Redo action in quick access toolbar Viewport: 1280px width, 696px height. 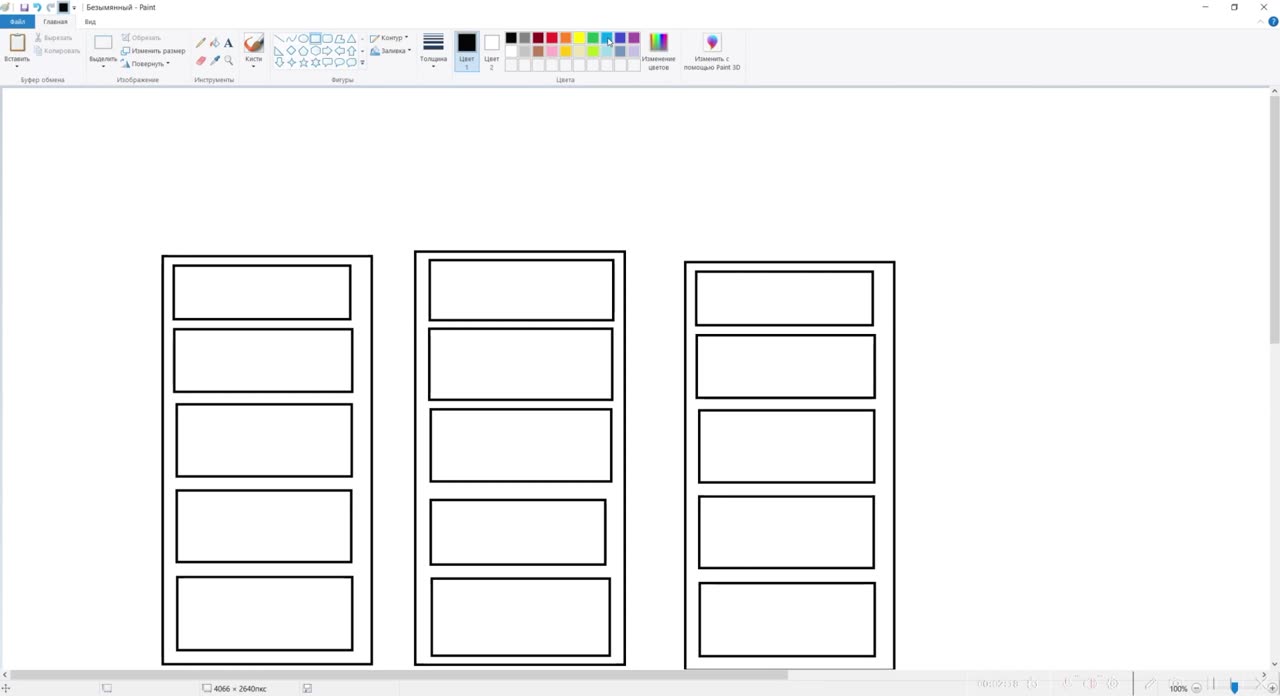(x=50, y=7)
